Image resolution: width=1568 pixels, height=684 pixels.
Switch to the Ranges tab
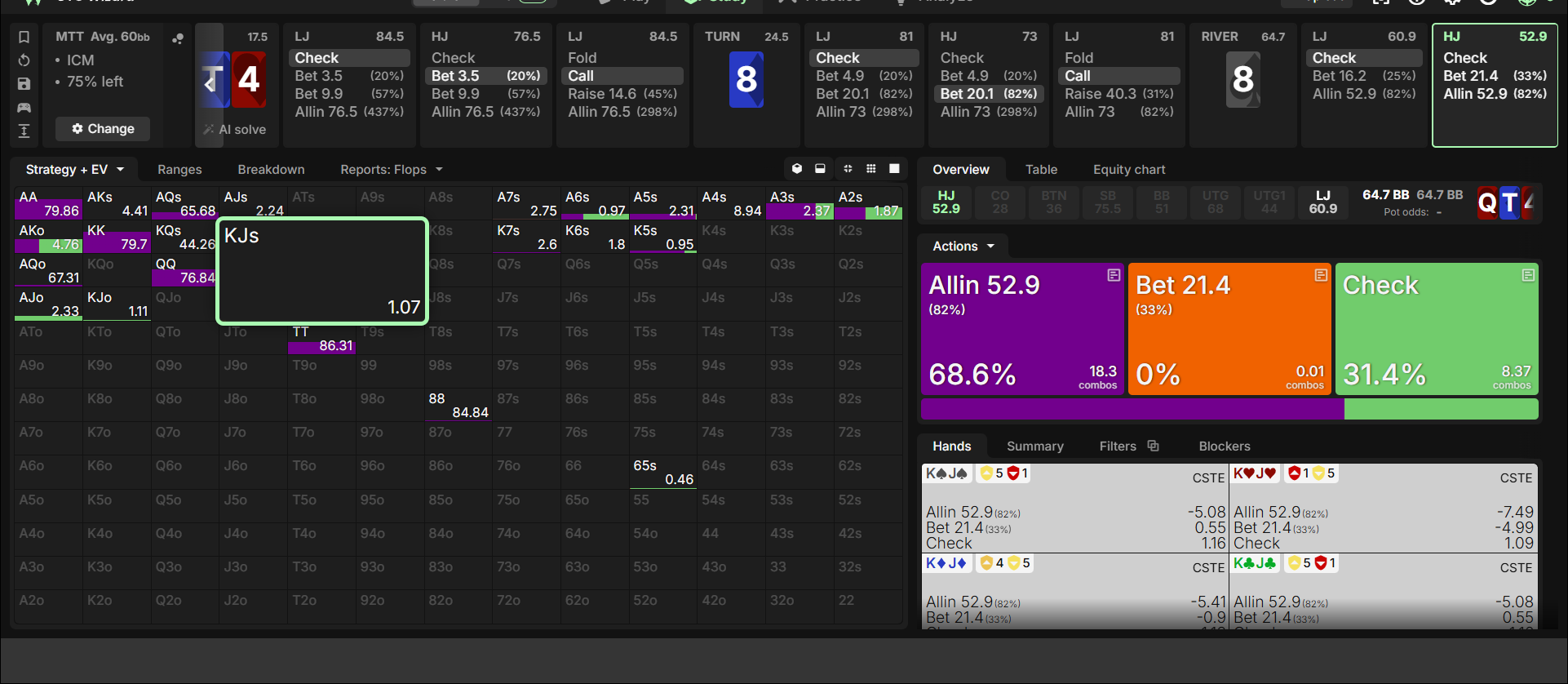(x=179, y=170)
